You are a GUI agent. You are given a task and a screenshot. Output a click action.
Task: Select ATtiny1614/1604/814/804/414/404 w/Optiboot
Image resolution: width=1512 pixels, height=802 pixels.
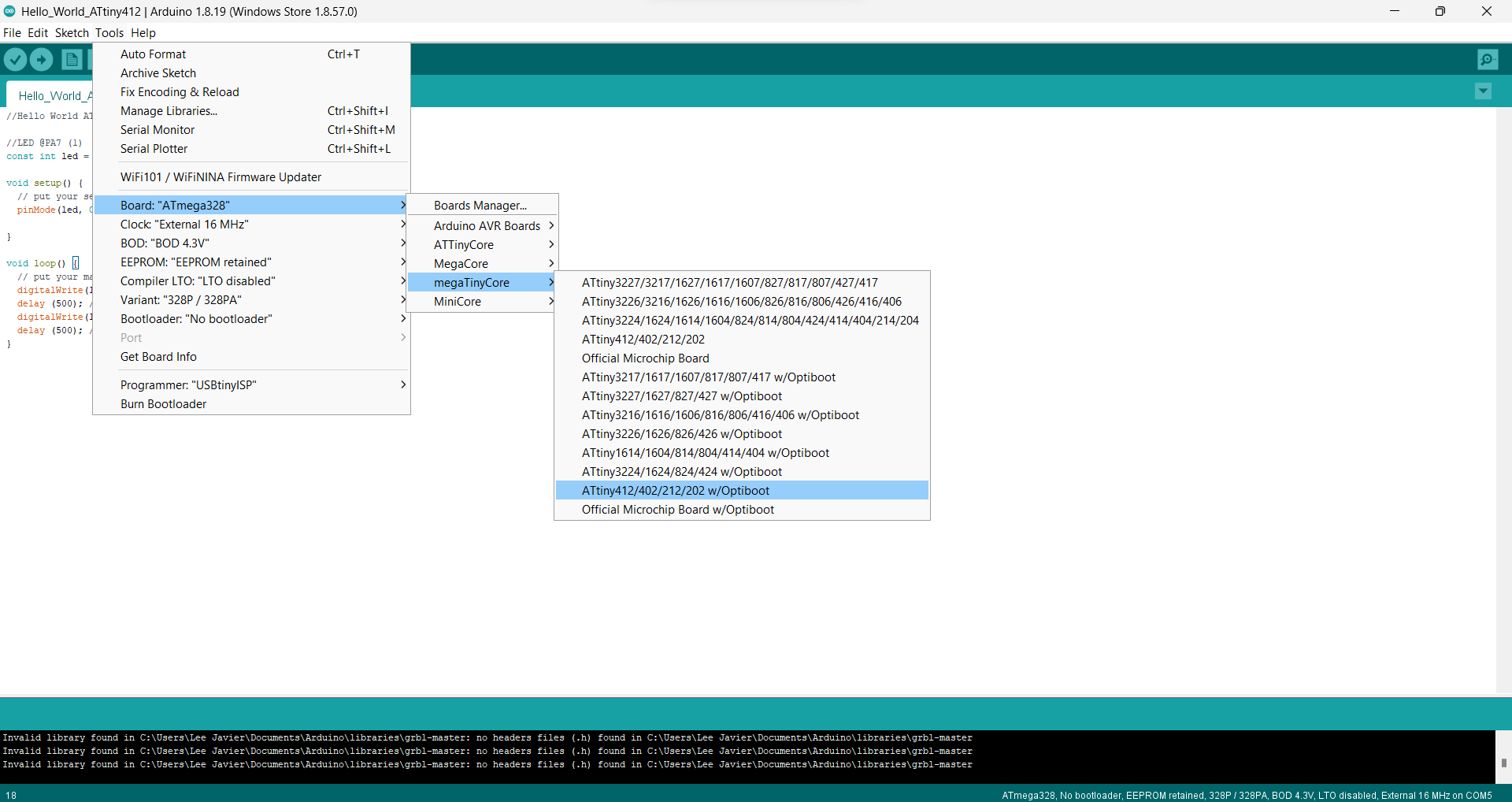tap(742, 453)
